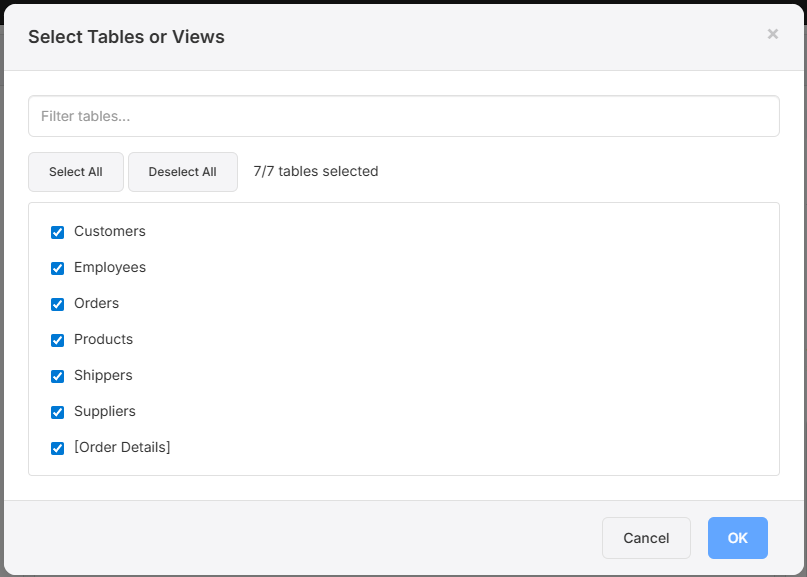Image resolution: width=807 pixels, height=577 pixels.
Task: Click the Products table name text
Action: click(103, 339)
